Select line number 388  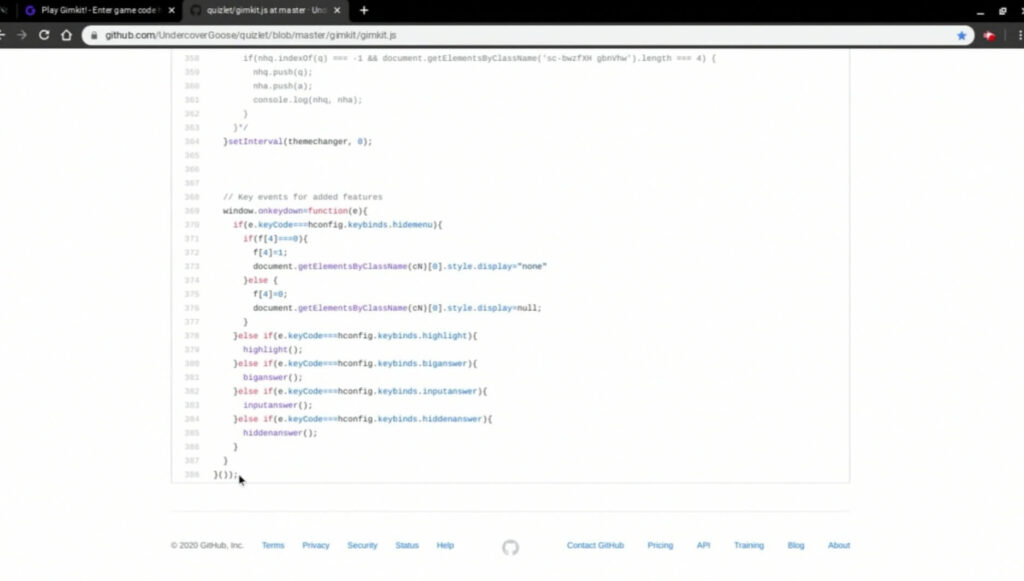tap(191, 475)
